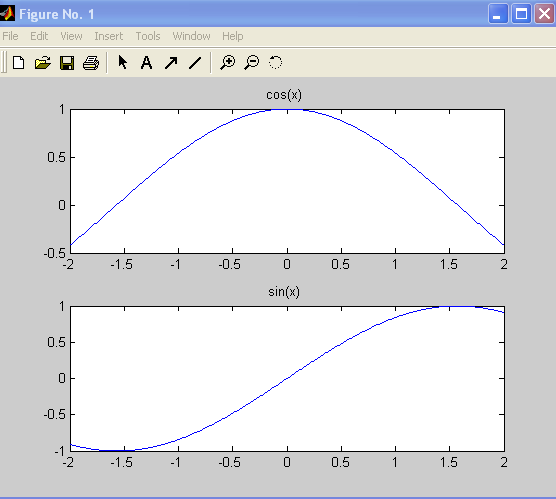The width and height of the screenshot is (556, 499).
Task: Open the Help menu
Action: tap(233, 36)
